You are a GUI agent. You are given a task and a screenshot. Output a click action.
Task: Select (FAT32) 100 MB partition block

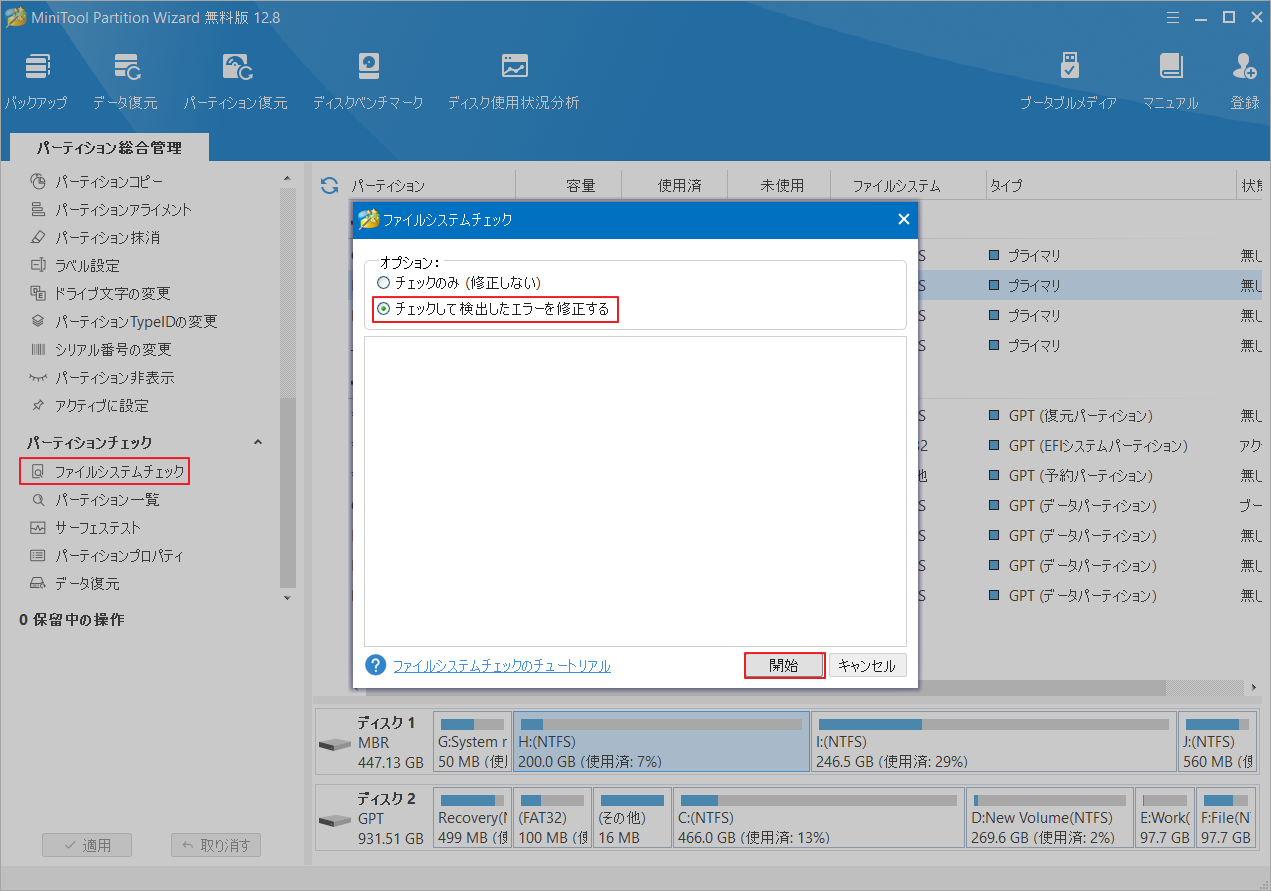552,818
